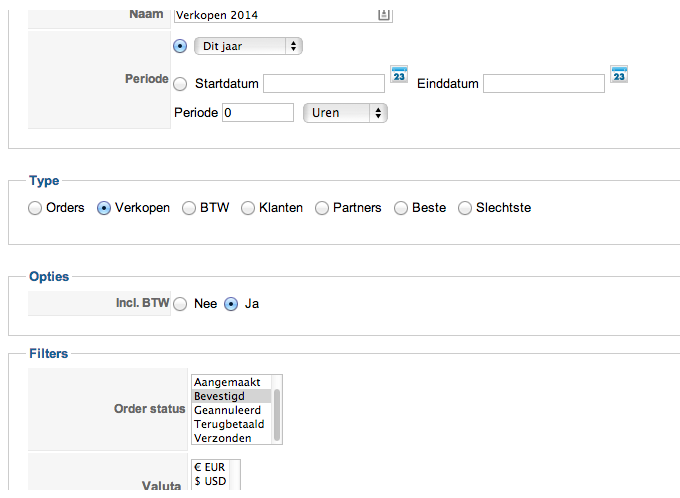The width and height of the screenshot is (680, 498).
Task: Select $ USD in the Valuta list
Action: click(x=212, y=481)
